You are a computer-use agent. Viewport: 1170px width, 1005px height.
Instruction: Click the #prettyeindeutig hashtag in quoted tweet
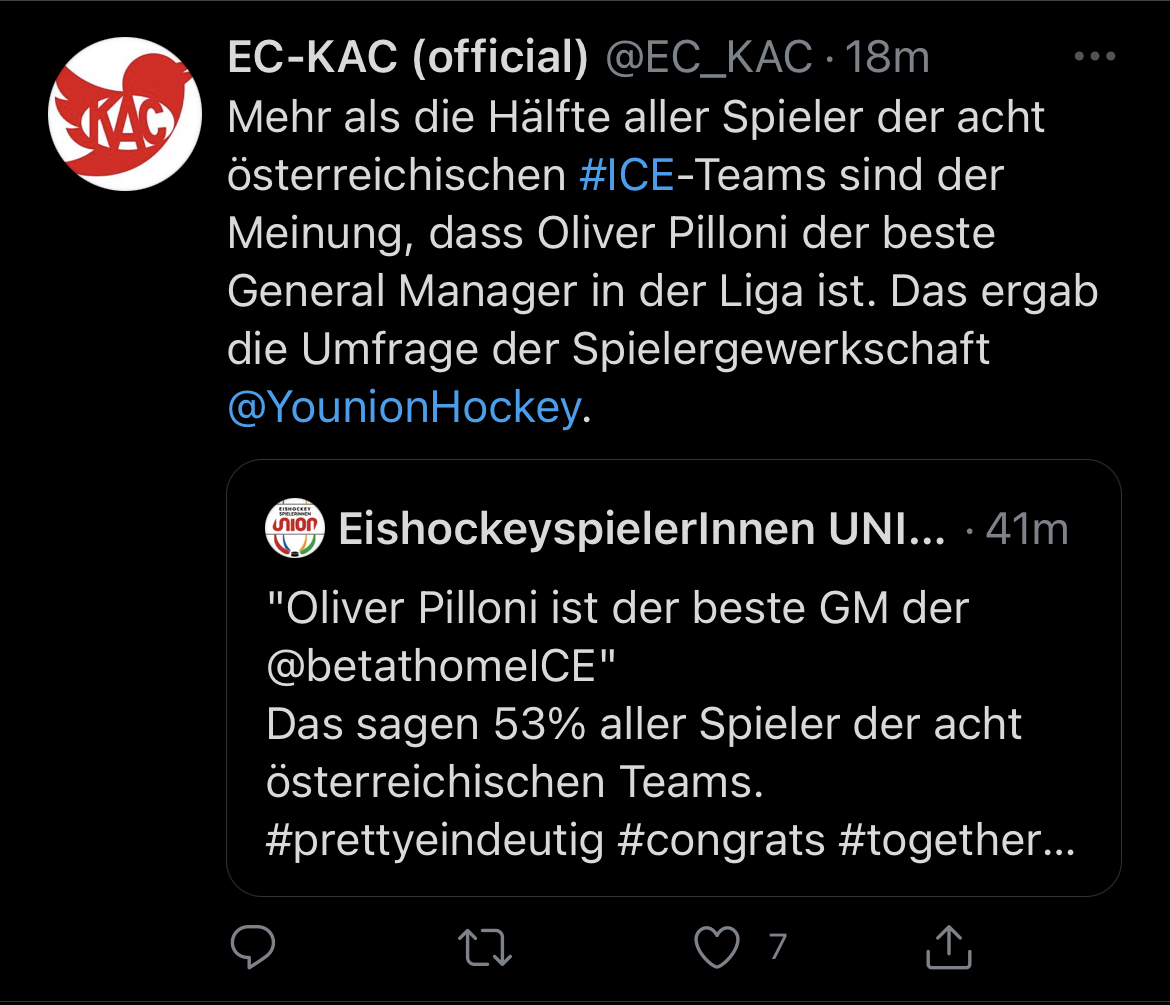(x=435, y=840)
